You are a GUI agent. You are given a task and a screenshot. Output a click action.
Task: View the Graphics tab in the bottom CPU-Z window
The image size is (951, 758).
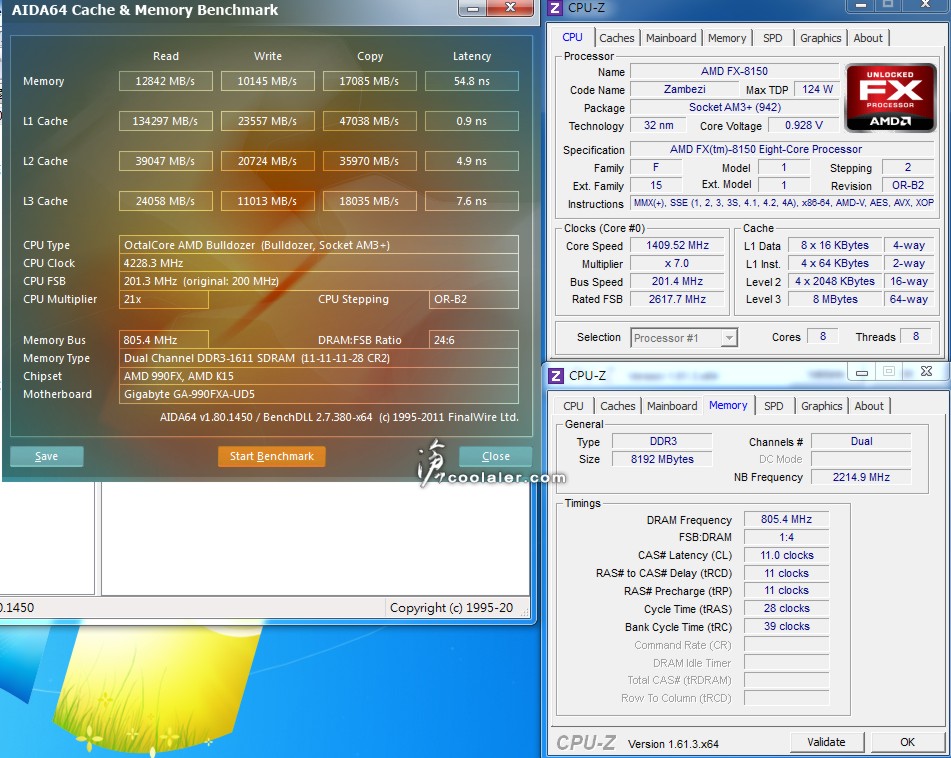click(x=821, y=406)
